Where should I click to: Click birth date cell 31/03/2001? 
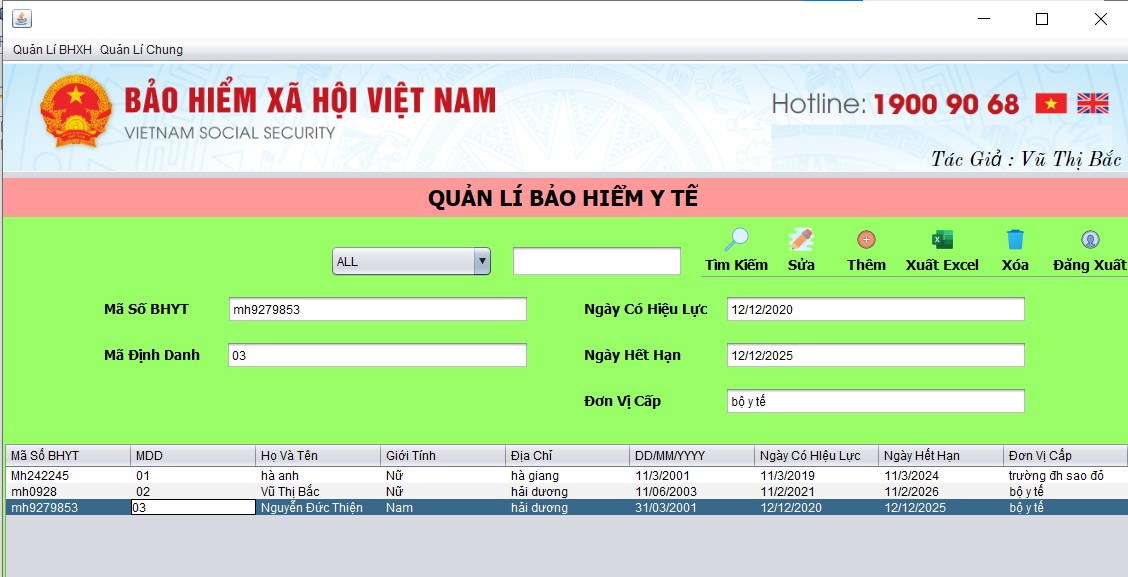click(692, 508)
